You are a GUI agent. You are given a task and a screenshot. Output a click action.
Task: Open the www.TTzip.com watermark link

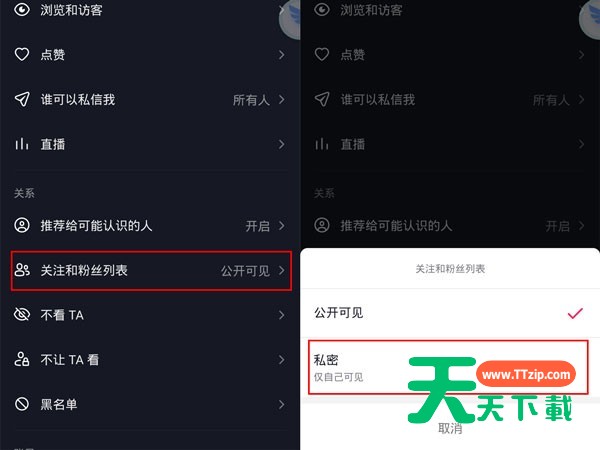click(x=526, y=374)
